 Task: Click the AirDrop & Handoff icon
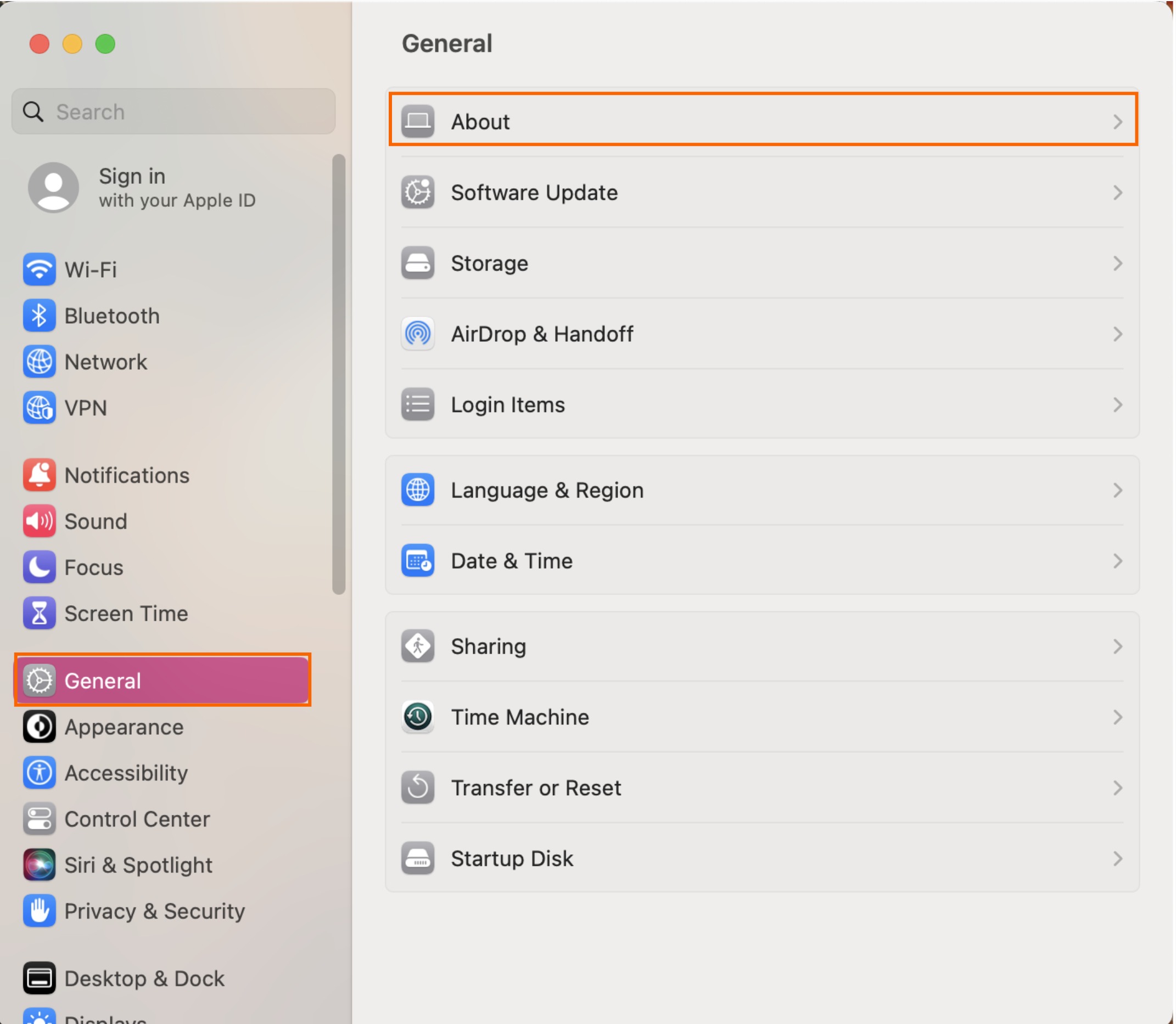coord(418,334)
